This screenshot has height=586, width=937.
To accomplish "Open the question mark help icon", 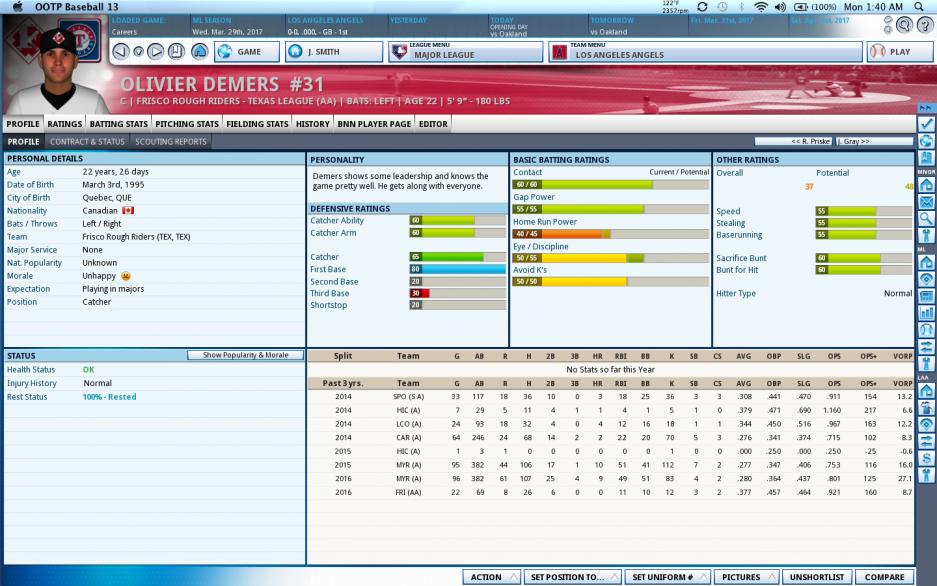I will pos(926,24).
